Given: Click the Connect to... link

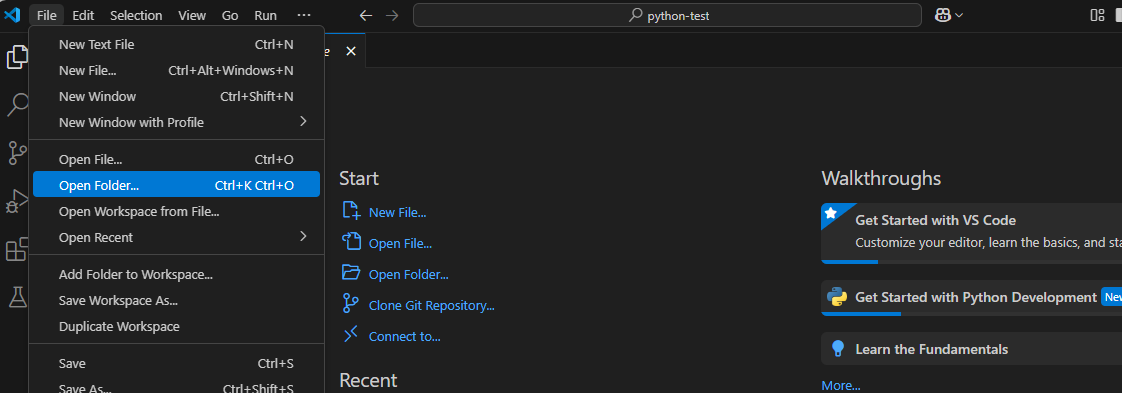Looking at the screenshot, I should pyautogui.click(x=404, y=336).
